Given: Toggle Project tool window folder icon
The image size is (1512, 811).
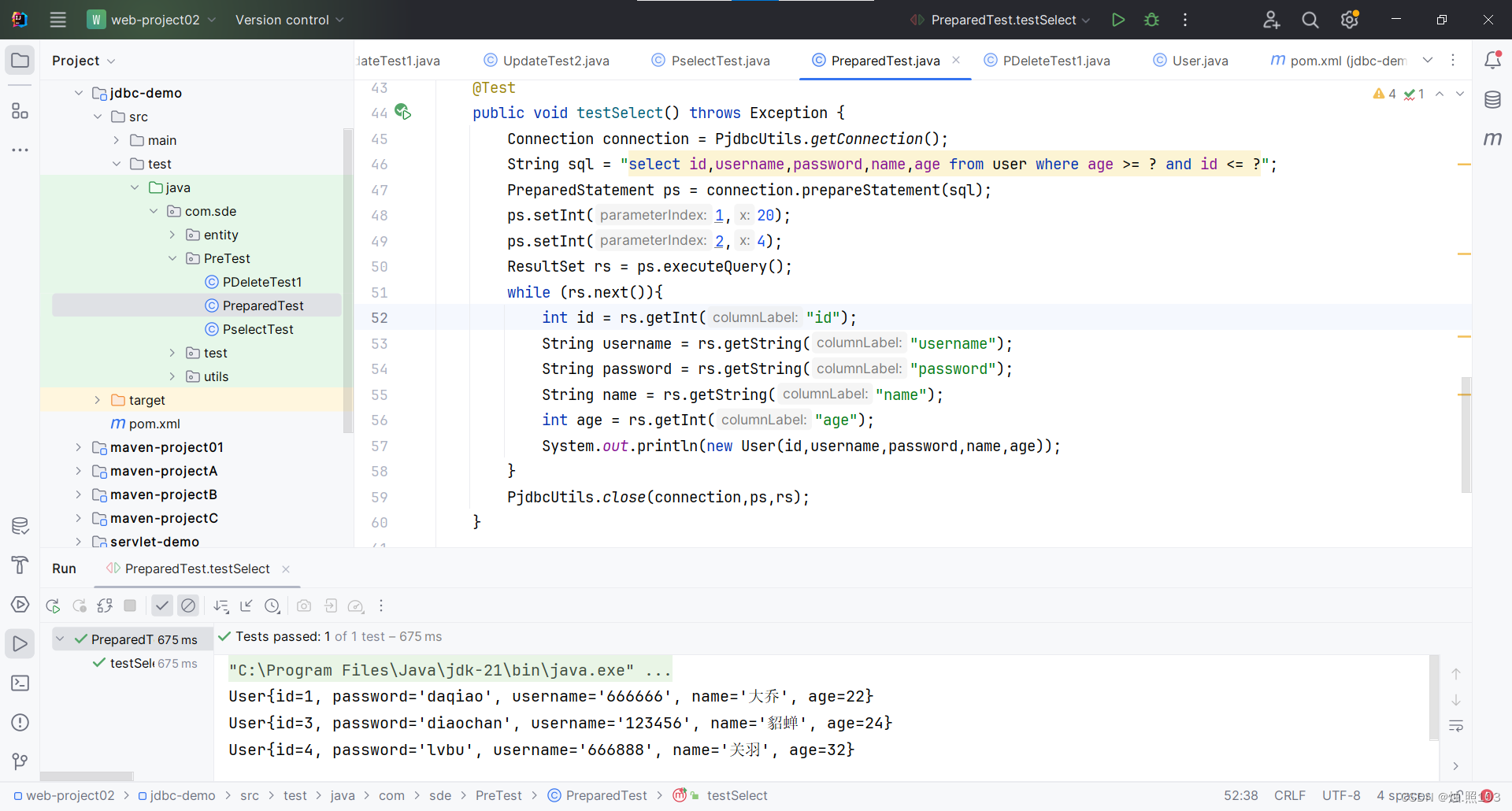Looking at the screenshot, I should coord(20,61).
